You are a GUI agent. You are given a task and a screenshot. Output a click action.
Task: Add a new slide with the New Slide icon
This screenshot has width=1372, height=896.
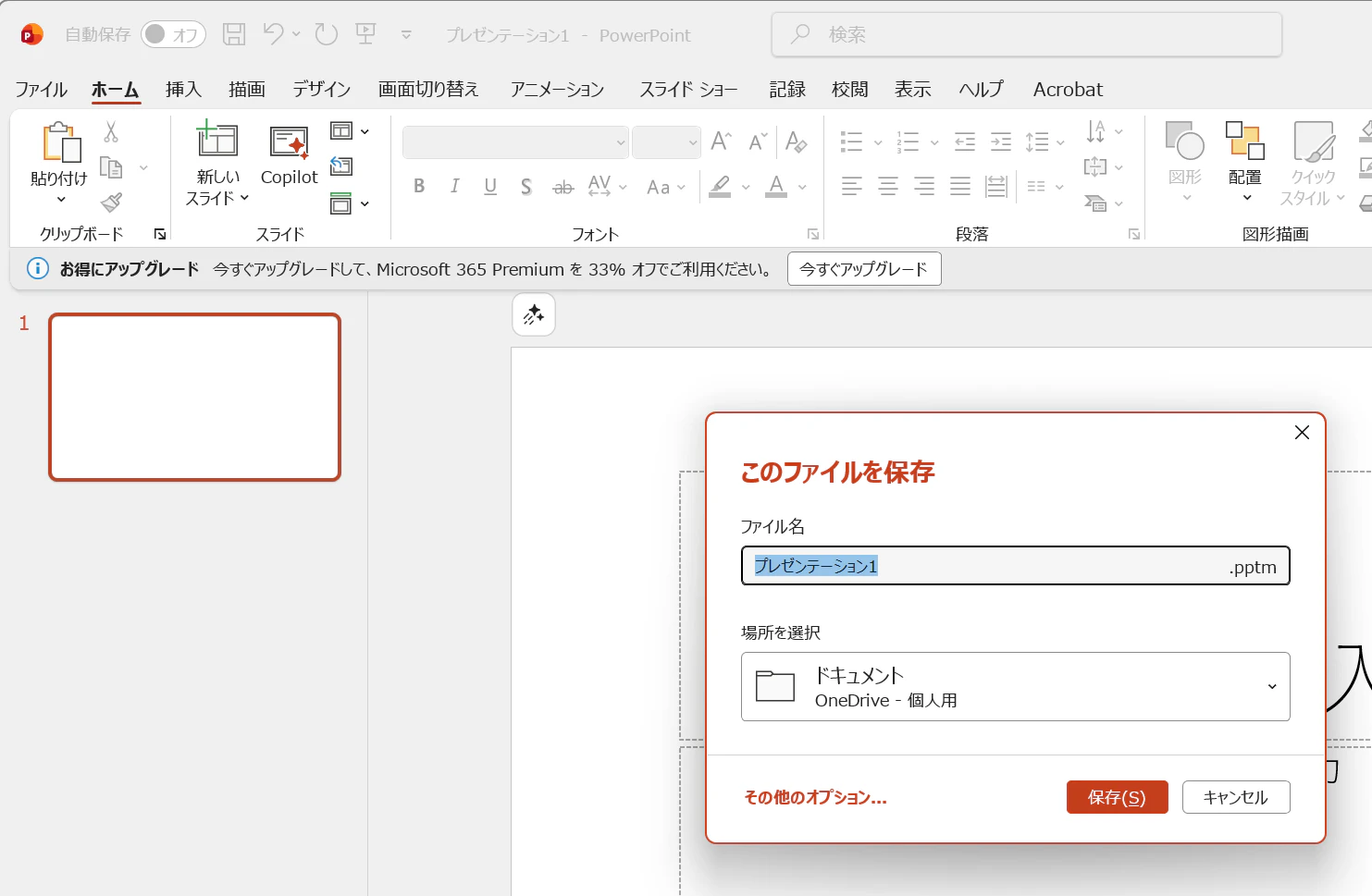(217, 139)
